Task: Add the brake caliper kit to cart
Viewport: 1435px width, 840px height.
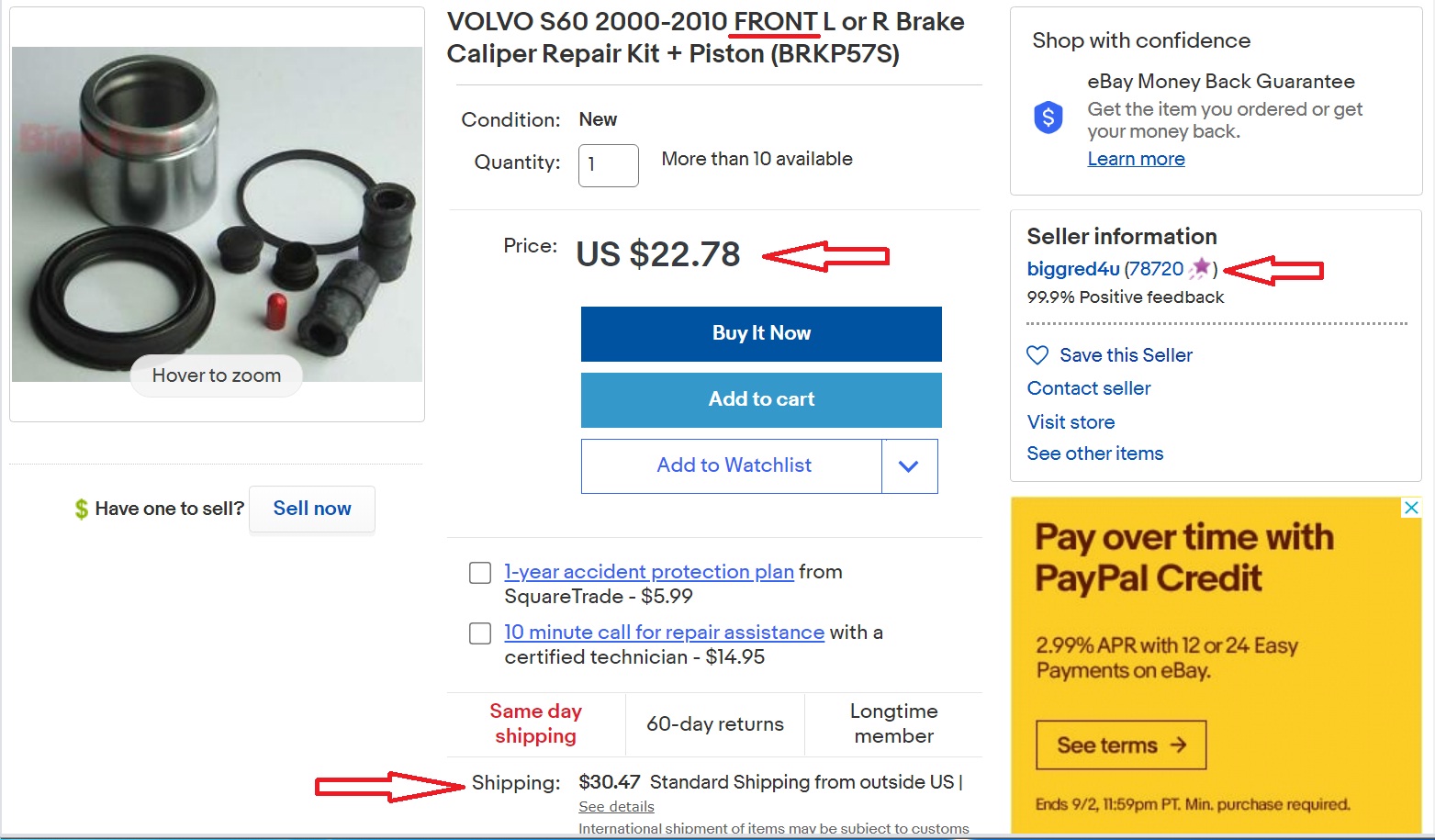Action: [x=761, y=399]
